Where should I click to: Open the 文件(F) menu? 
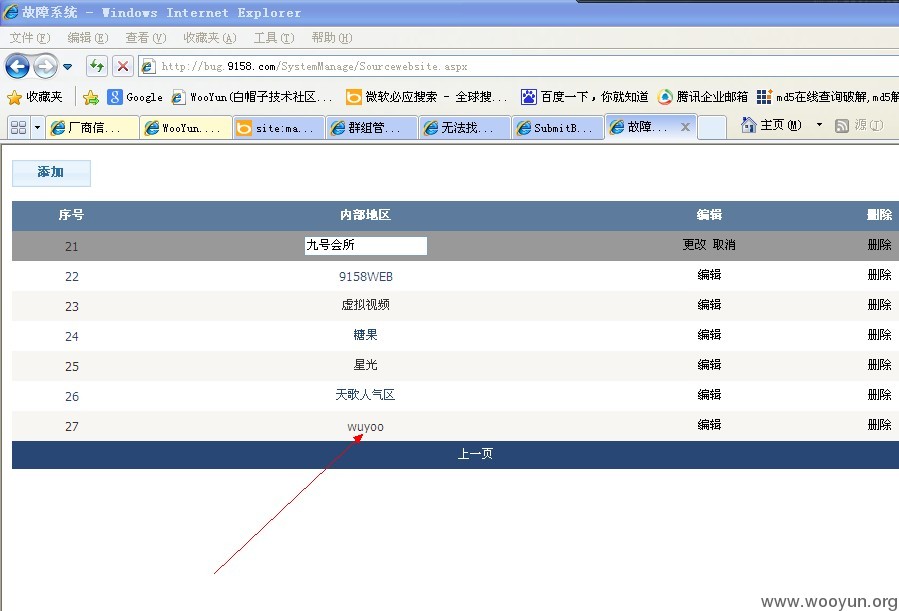click(x=30, y=38)
